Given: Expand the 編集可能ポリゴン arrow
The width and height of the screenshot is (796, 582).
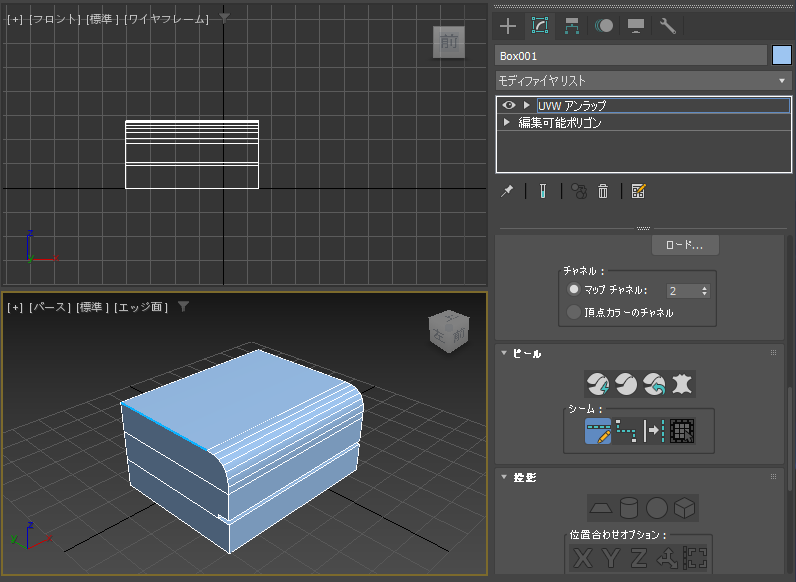Looking at the screenshot, I should (x=506, y=122).
